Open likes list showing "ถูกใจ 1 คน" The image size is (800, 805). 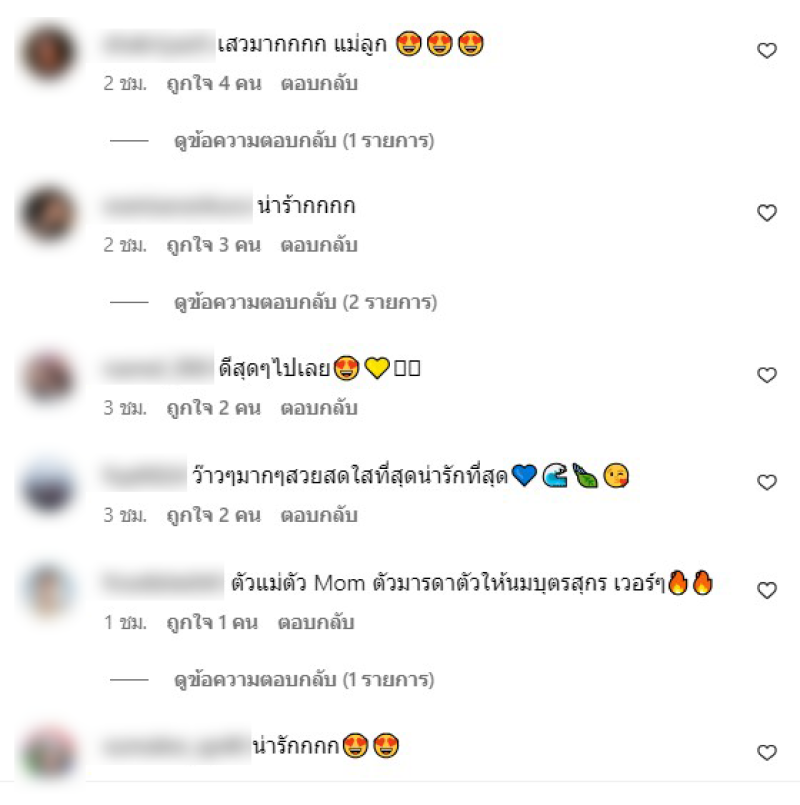pyautogui.click(x=212, y=622)
